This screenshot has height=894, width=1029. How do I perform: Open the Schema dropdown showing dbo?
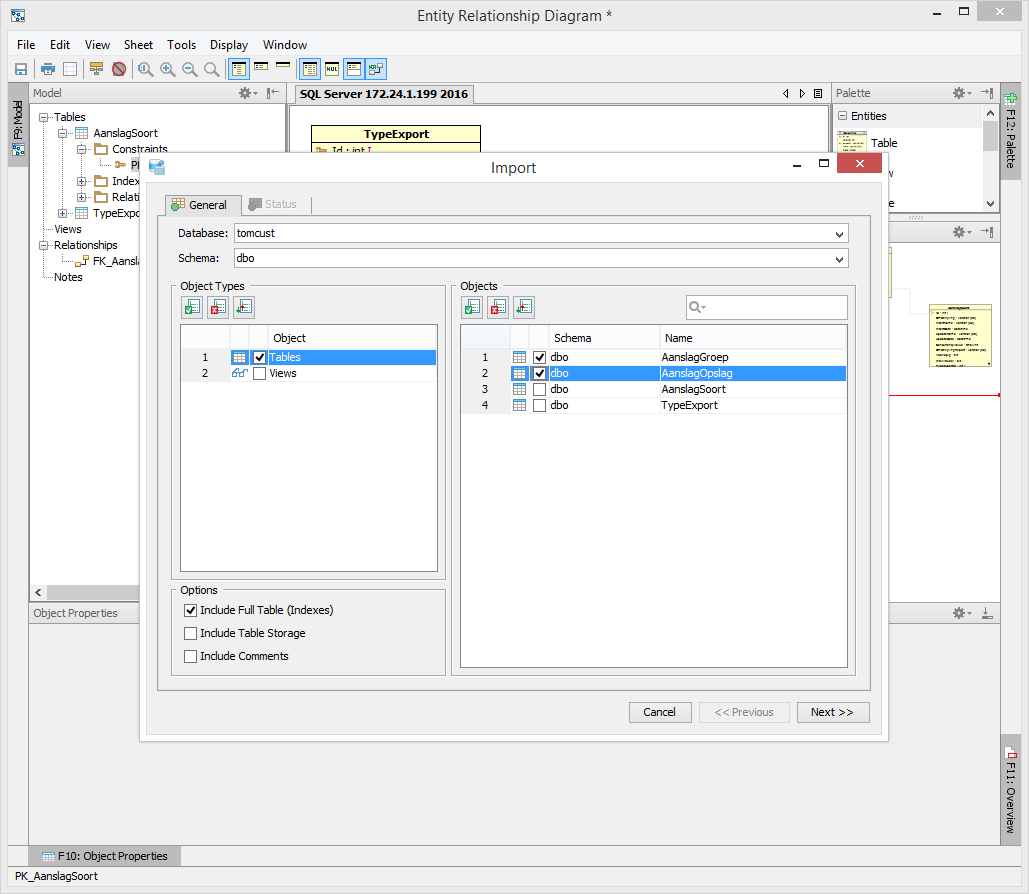click(x=838, y=259)
